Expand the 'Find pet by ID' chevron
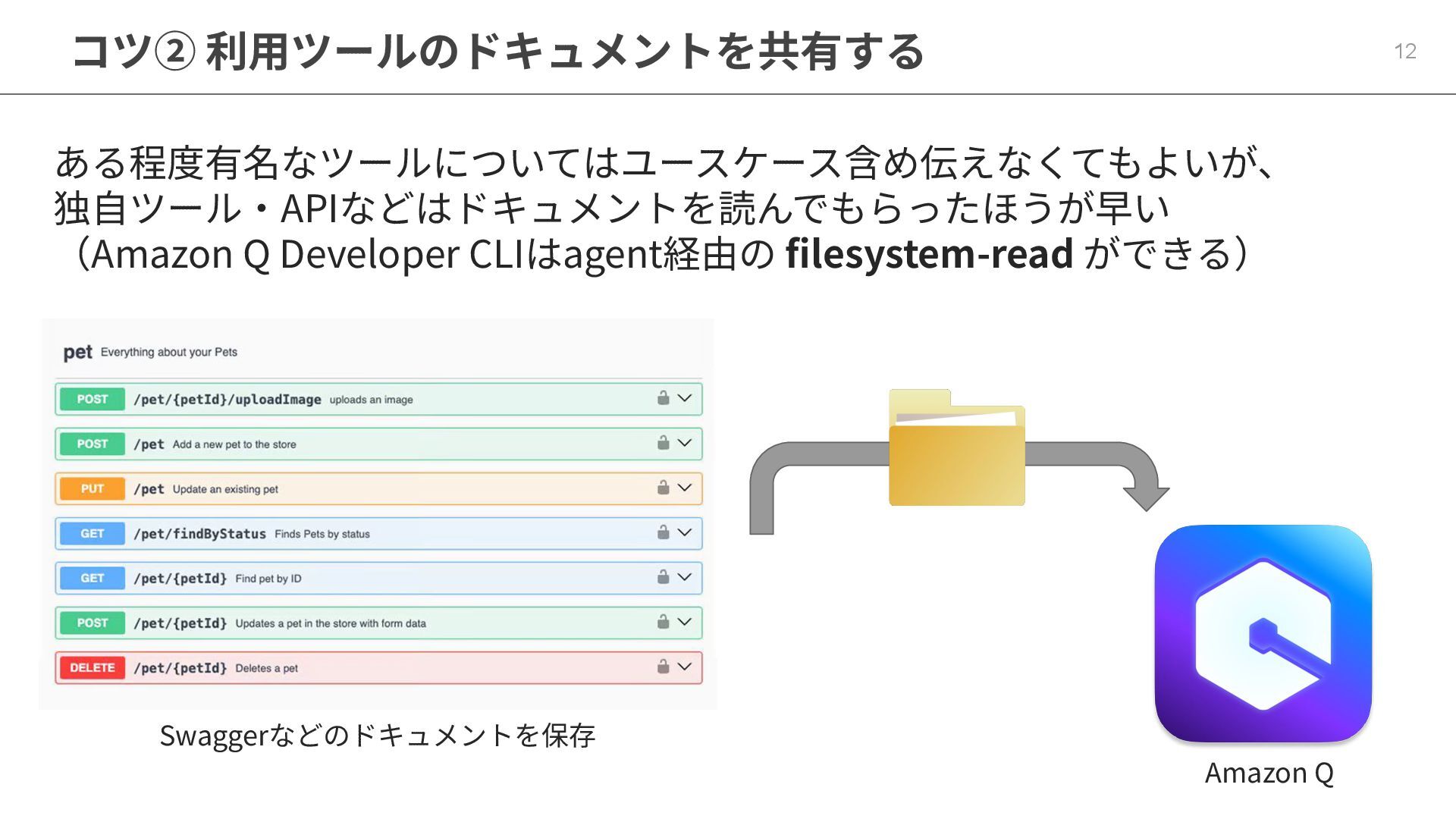 (x=685, y=577)
